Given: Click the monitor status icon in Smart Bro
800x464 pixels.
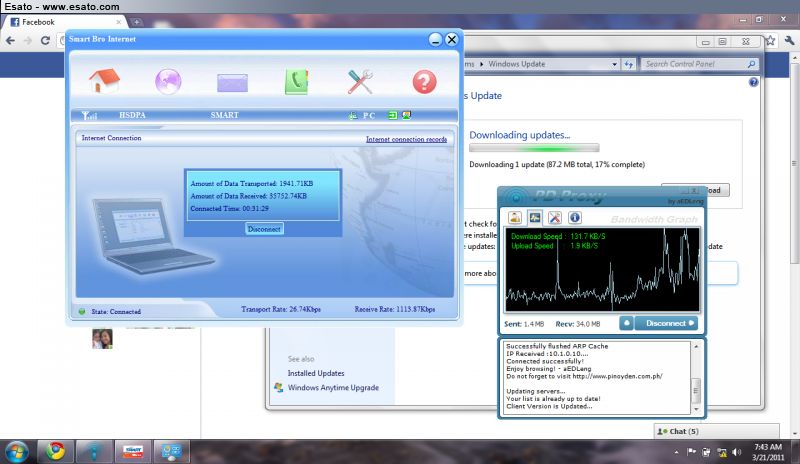Looking at the screenshot, I should (x=407, y=115).
